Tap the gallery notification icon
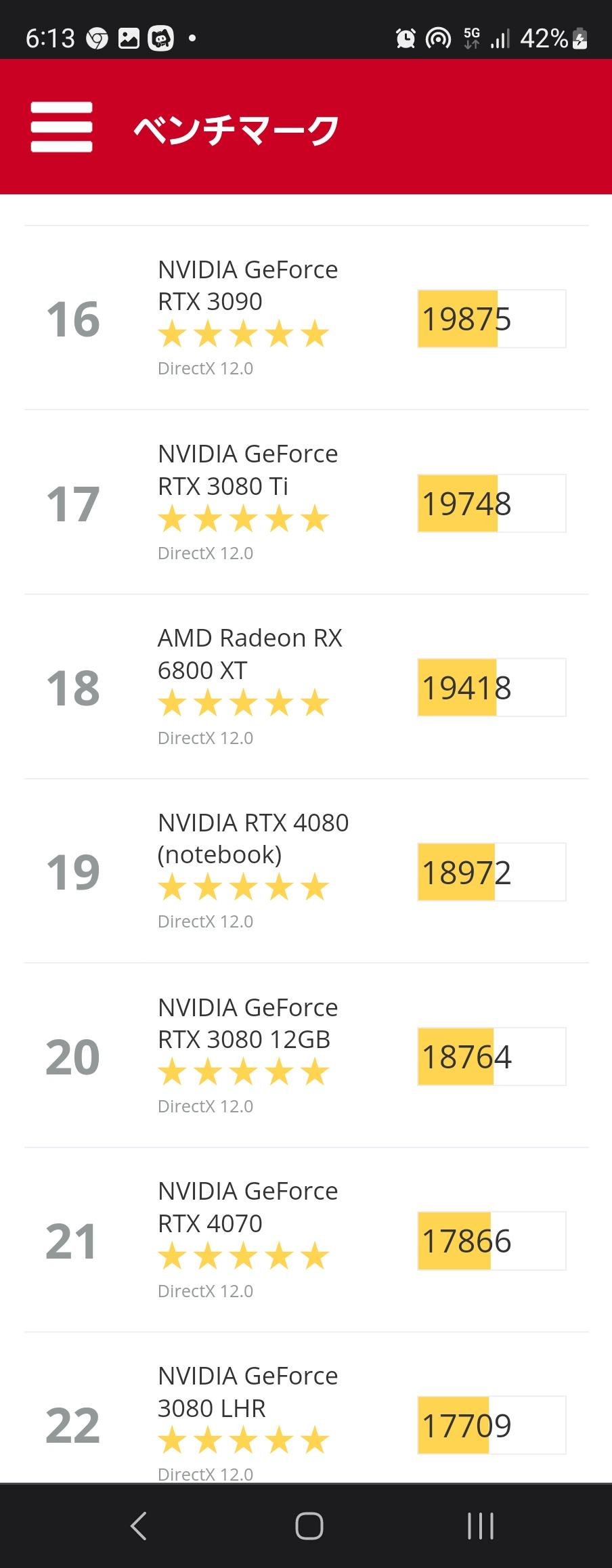The image size is (612, 1568). (x=129, y=39)
